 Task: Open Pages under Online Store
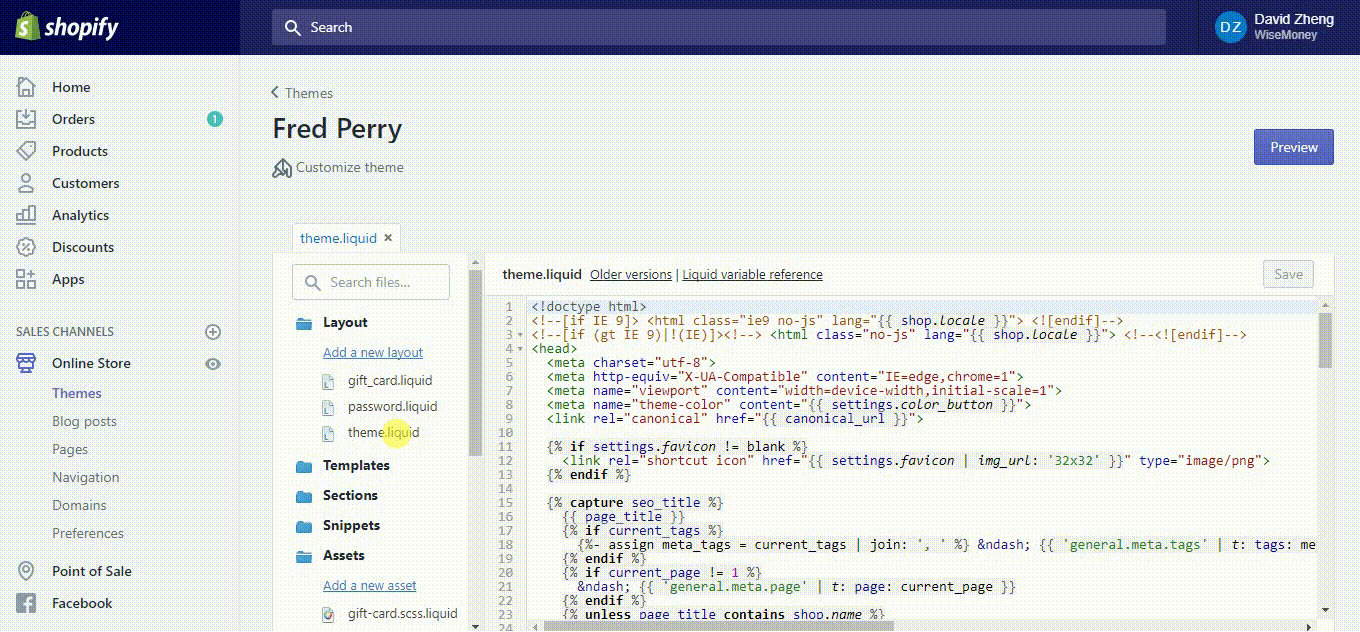pyautogui.click(x=70, y=449)
